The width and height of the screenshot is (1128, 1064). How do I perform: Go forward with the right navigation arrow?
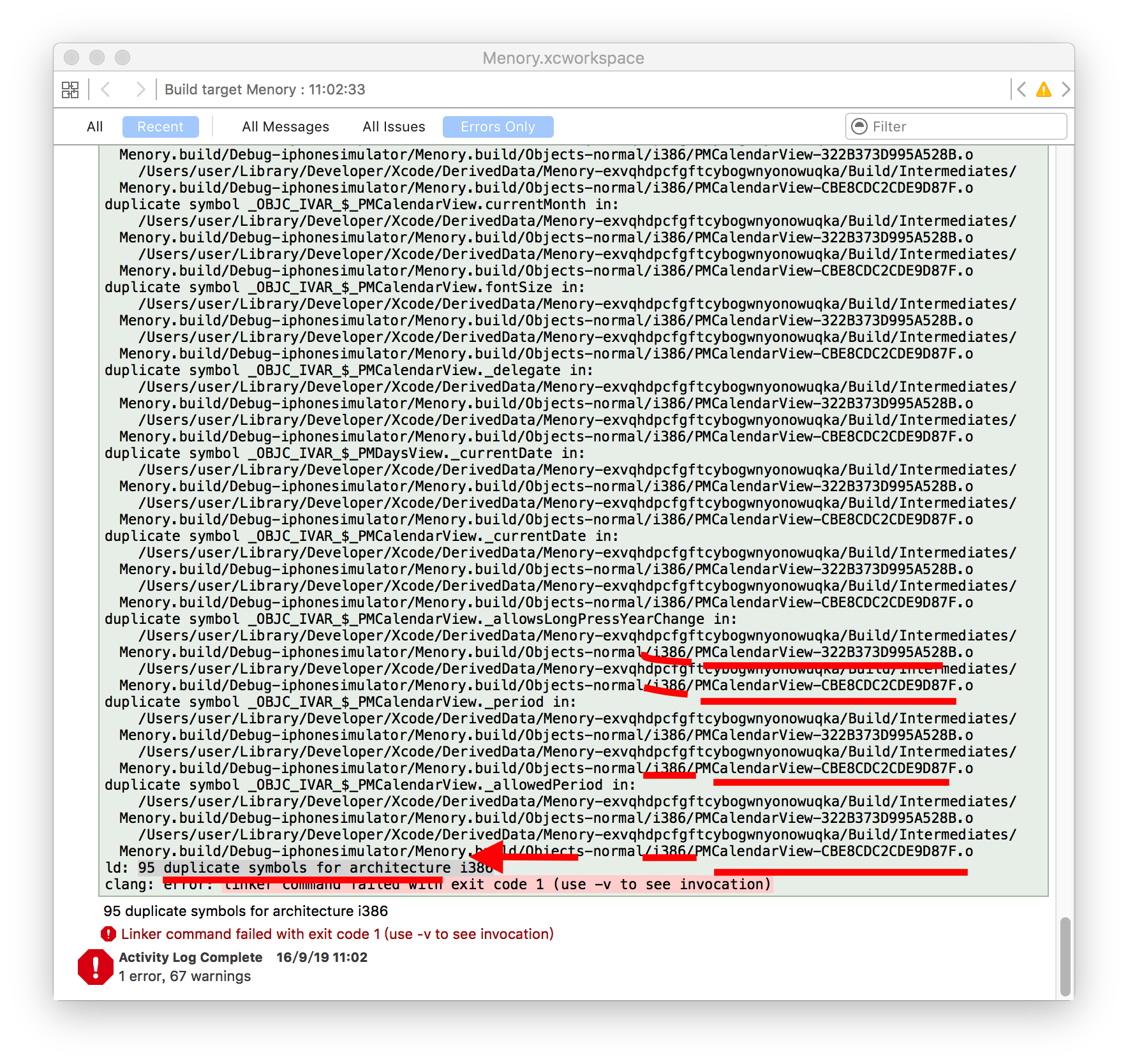pyautogui.click(x=140, y=89)
